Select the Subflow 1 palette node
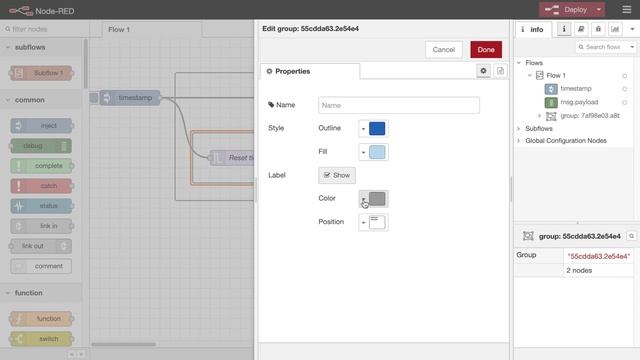640x360 pixels. 41,73
